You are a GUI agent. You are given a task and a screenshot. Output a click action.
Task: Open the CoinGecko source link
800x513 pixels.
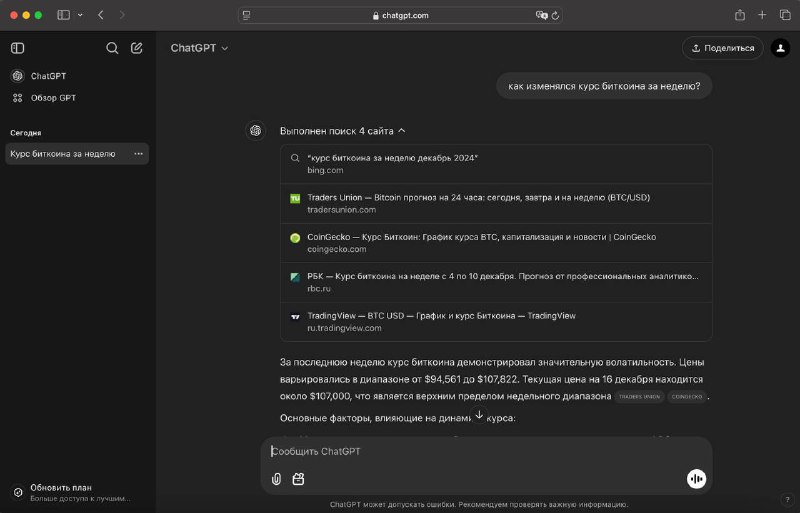496,243
